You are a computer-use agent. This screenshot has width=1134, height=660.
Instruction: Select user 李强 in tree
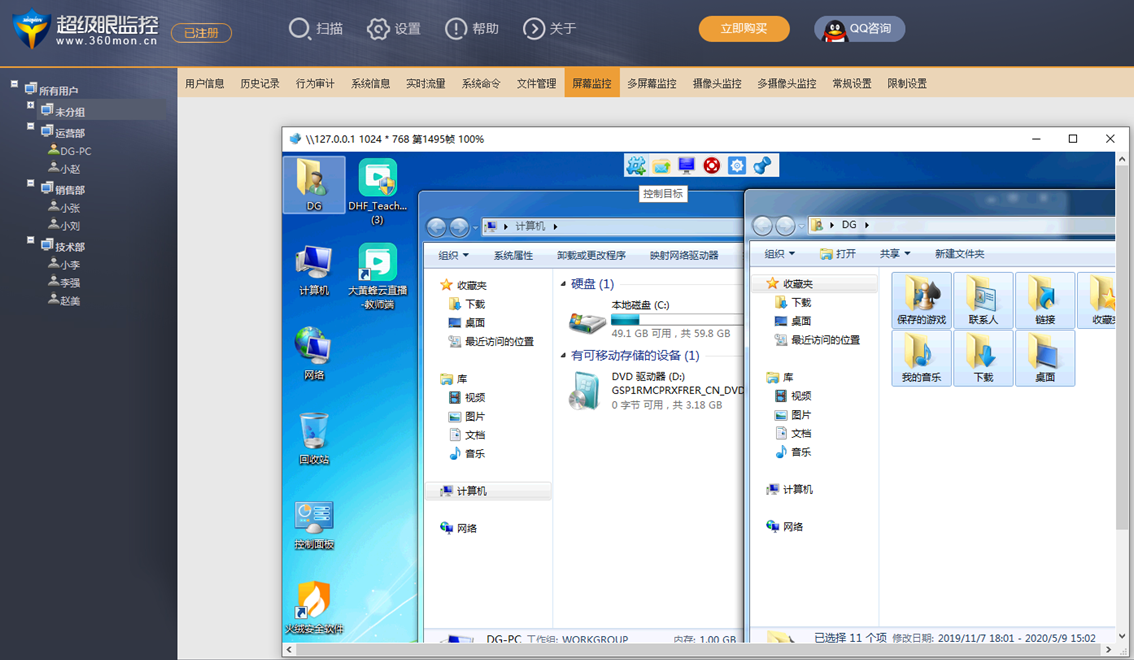[64, 283]
